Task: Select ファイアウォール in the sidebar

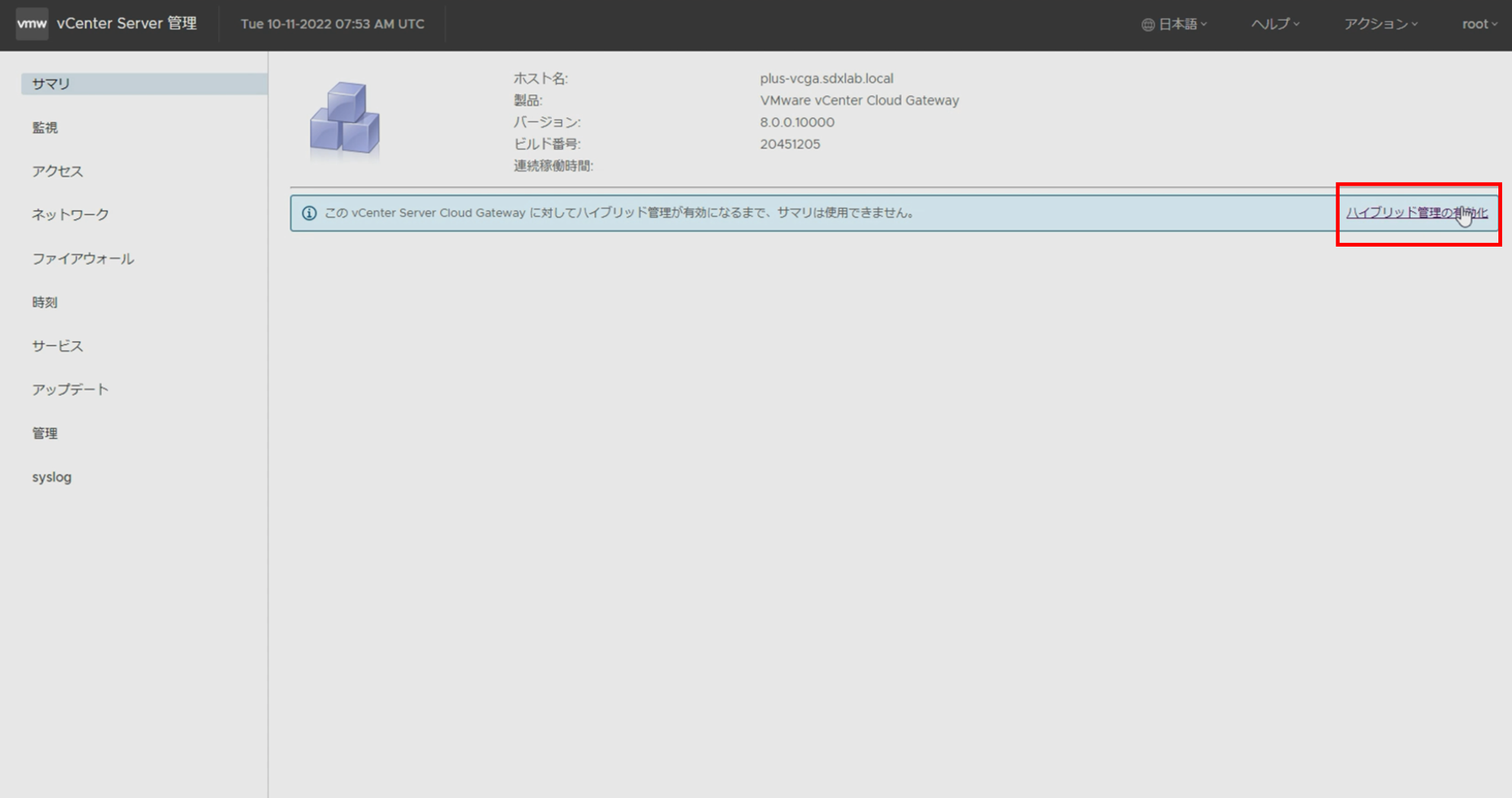Action: pos(83,259)
